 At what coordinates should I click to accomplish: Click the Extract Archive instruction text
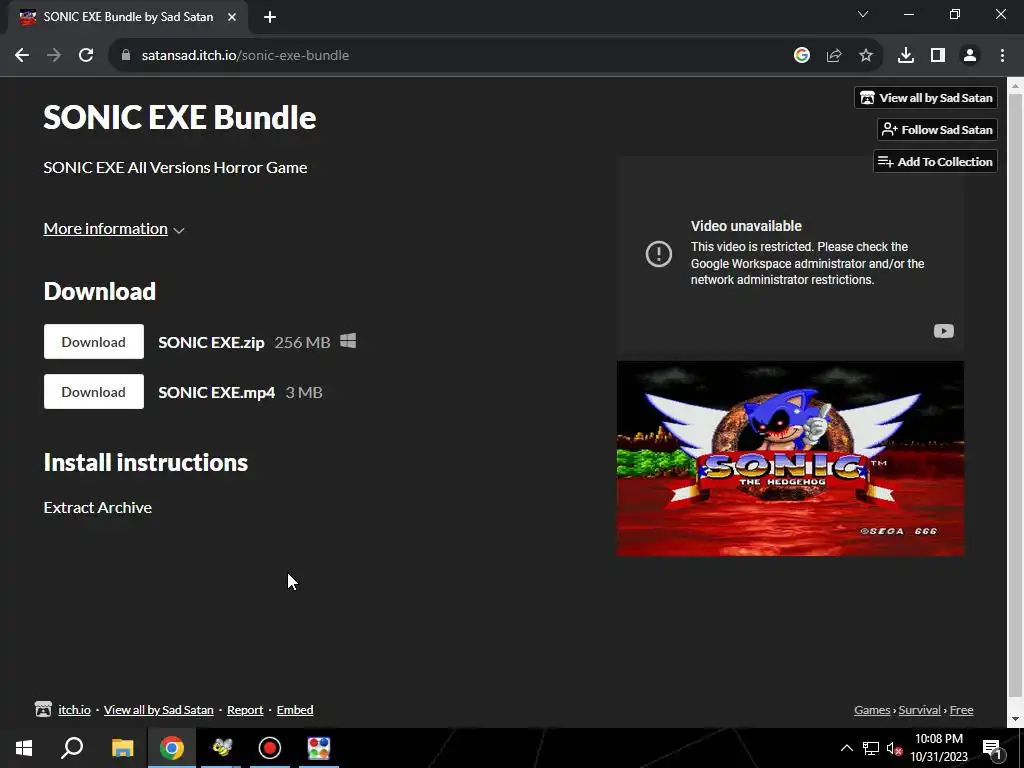tap(98, 507)
